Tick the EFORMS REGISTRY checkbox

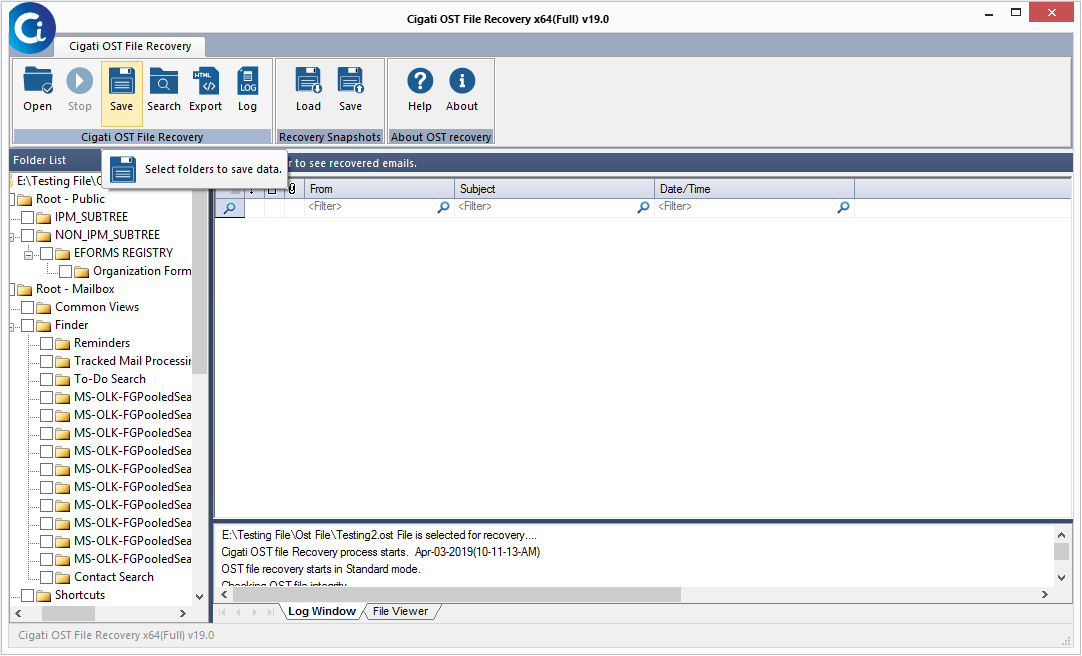[x=46, y=253]
